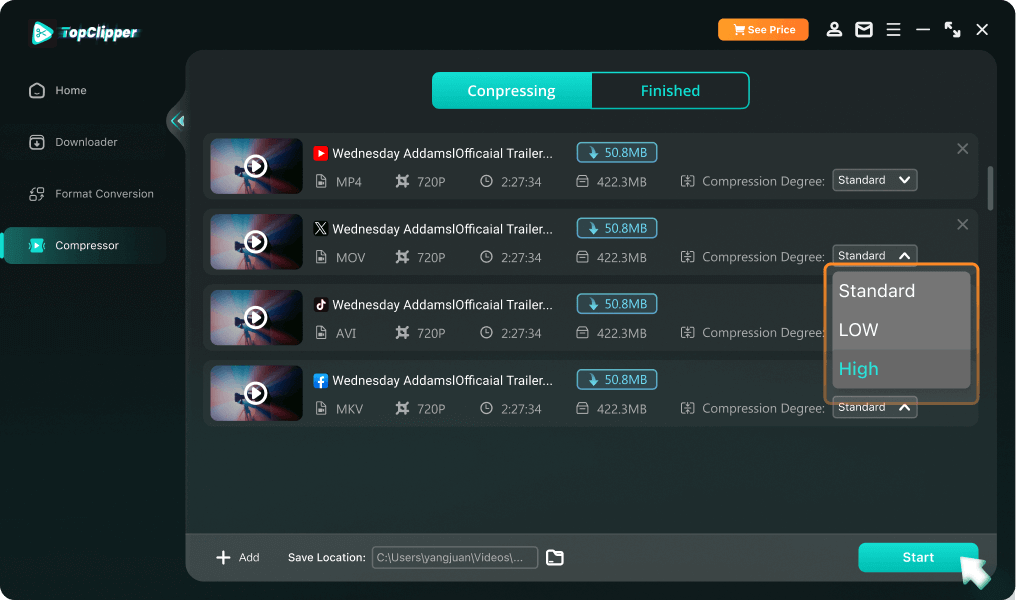Click the clock duration icon on the AVI row
Image resolution: width=1016 pixels, height=600 pixels.
[x=486, y=333]
